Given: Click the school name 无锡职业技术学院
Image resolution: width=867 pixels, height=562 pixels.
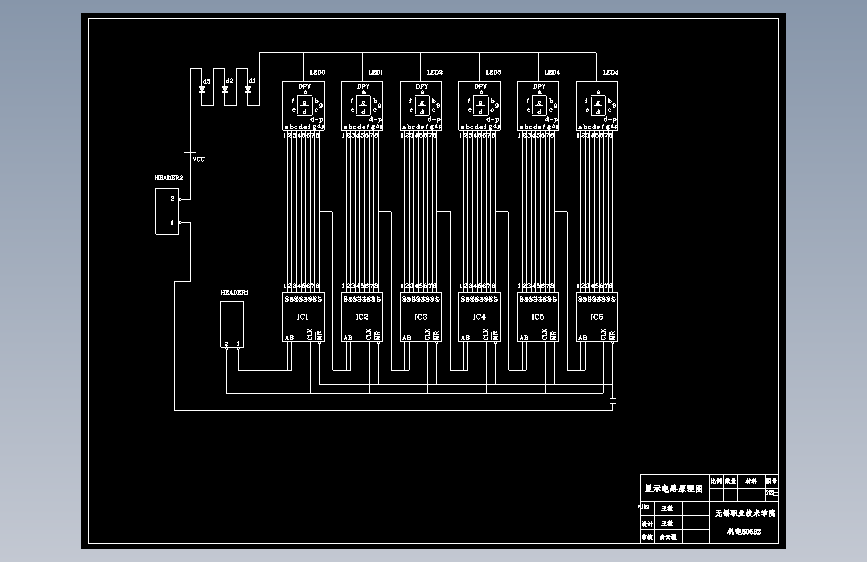Looking at the screenshot, I should 745,513.
